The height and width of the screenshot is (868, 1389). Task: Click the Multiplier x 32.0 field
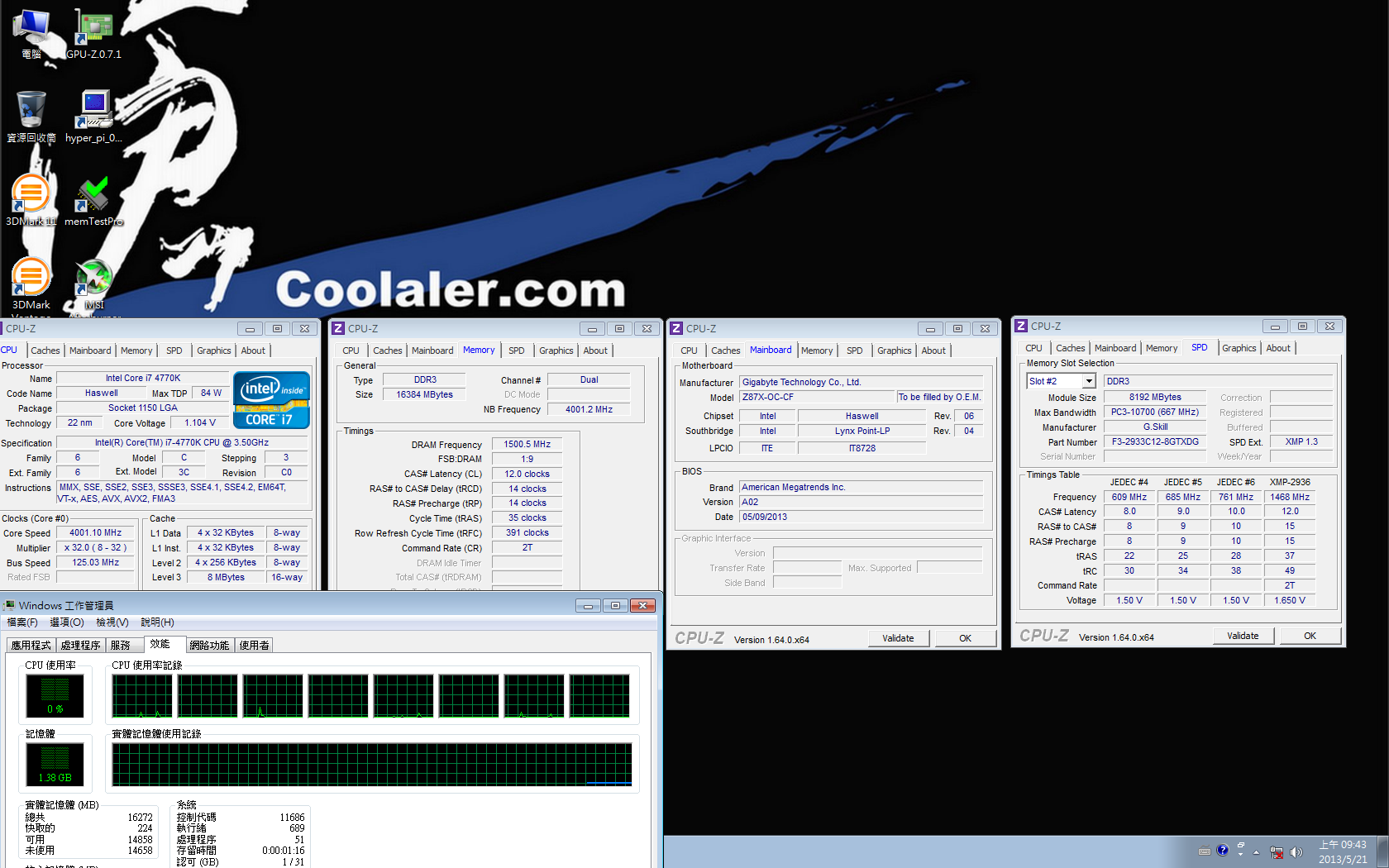(95, 547)
